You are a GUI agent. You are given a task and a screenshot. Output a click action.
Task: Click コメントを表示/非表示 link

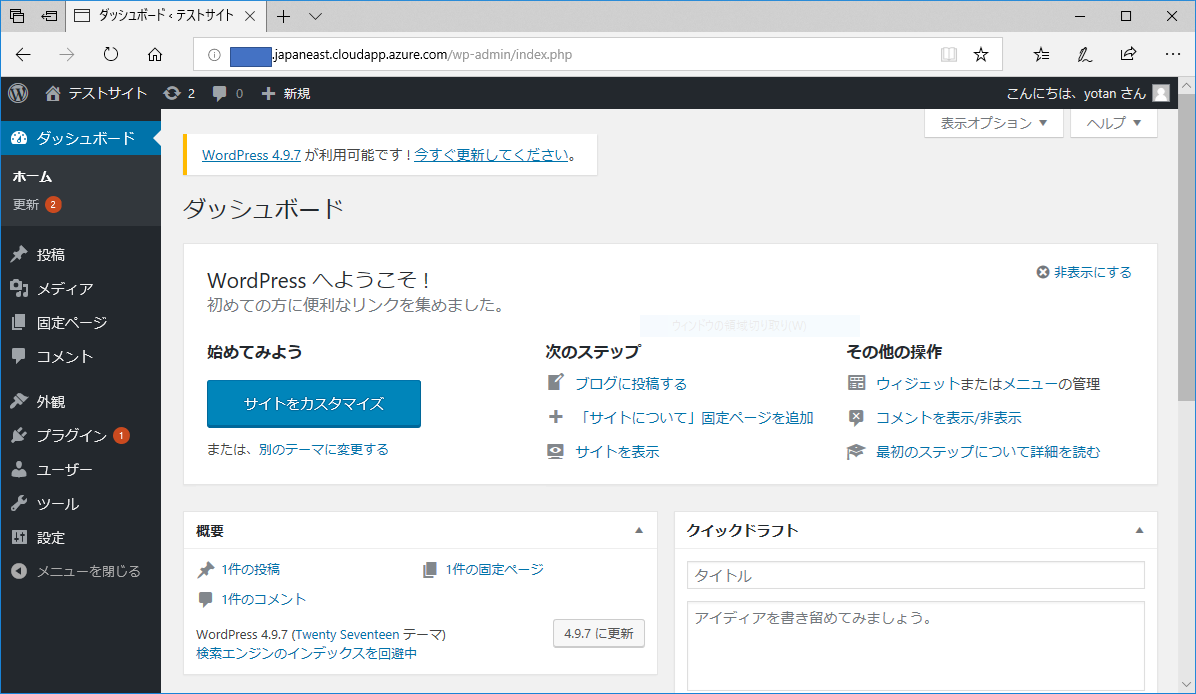pos(948,418)
